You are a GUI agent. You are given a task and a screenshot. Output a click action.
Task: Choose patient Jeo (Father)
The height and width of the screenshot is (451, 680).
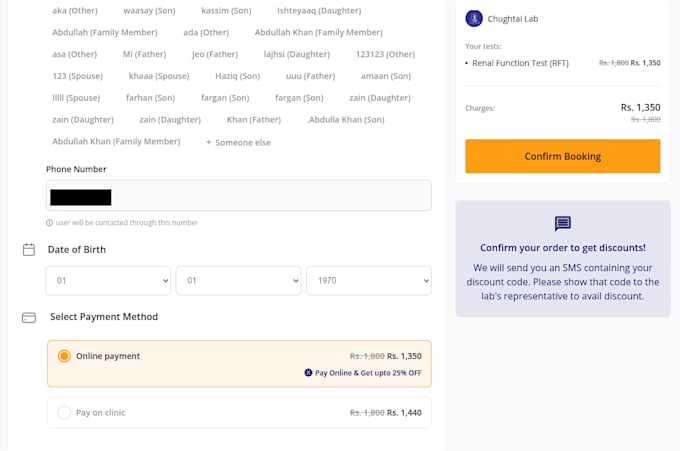pyautogui.click(x=215, y=54)
